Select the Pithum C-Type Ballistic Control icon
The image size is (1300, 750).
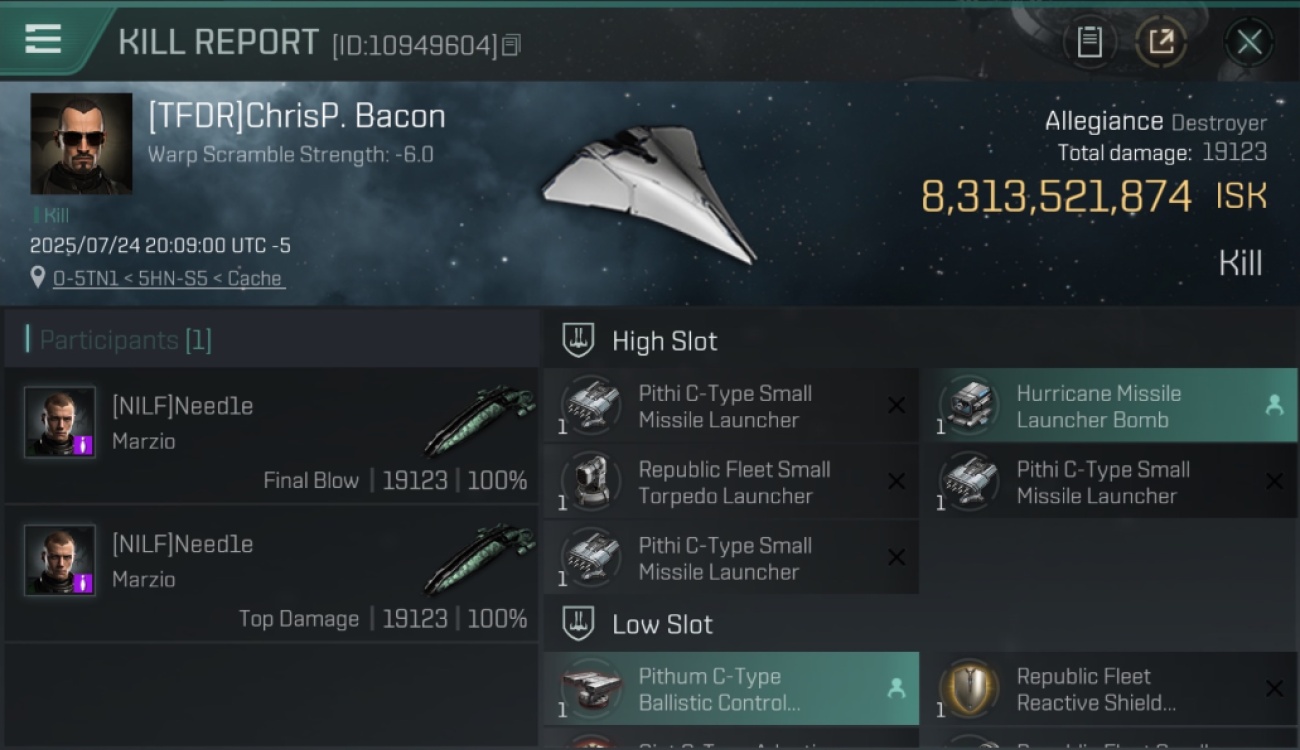590,689
